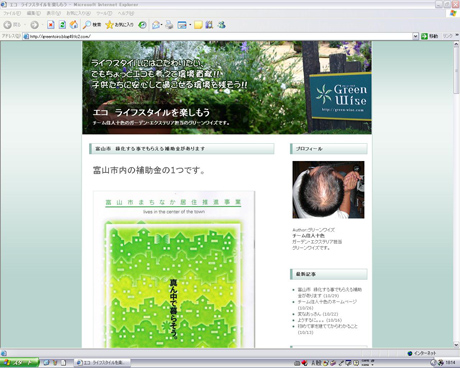Open recent article チーム住人十色のホームページ
The image size is (460, 368).
point(327,305)
